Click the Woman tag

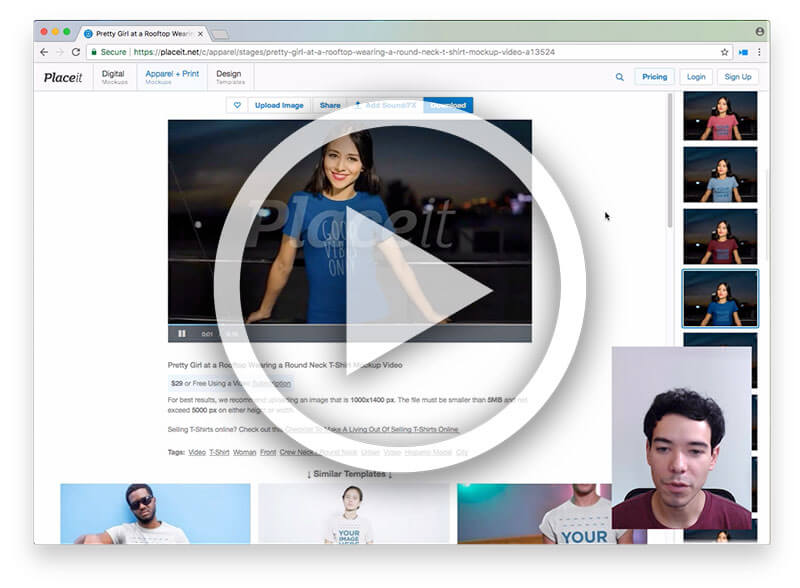coord(244,452)
